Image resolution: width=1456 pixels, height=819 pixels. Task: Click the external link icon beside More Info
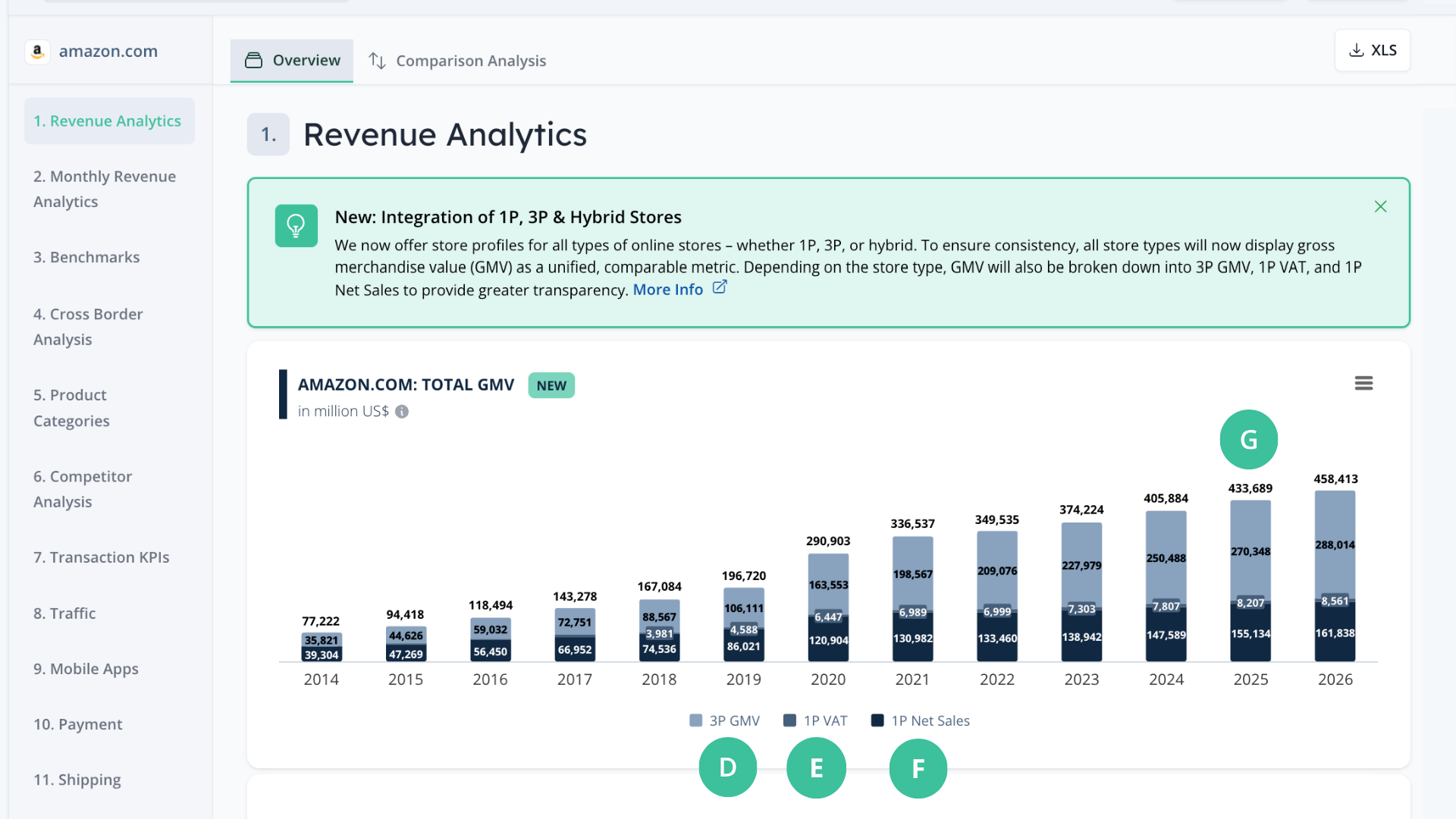719,287
